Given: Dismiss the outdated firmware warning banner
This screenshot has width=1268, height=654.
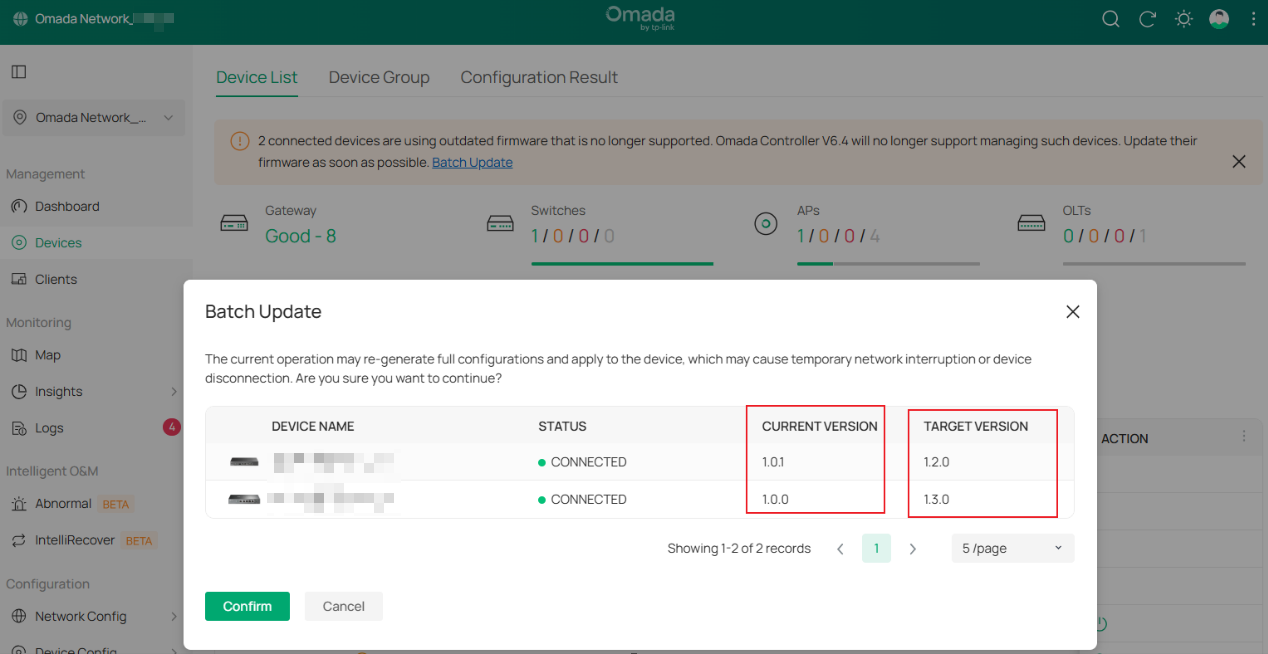Looking at the screenshot, I should point(1239,161).
